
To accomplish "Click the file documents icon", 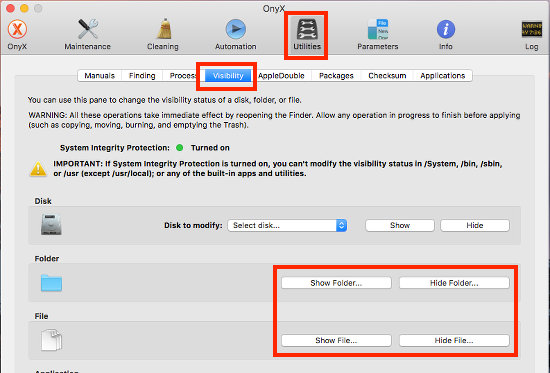I will click(x=51, y=340).
